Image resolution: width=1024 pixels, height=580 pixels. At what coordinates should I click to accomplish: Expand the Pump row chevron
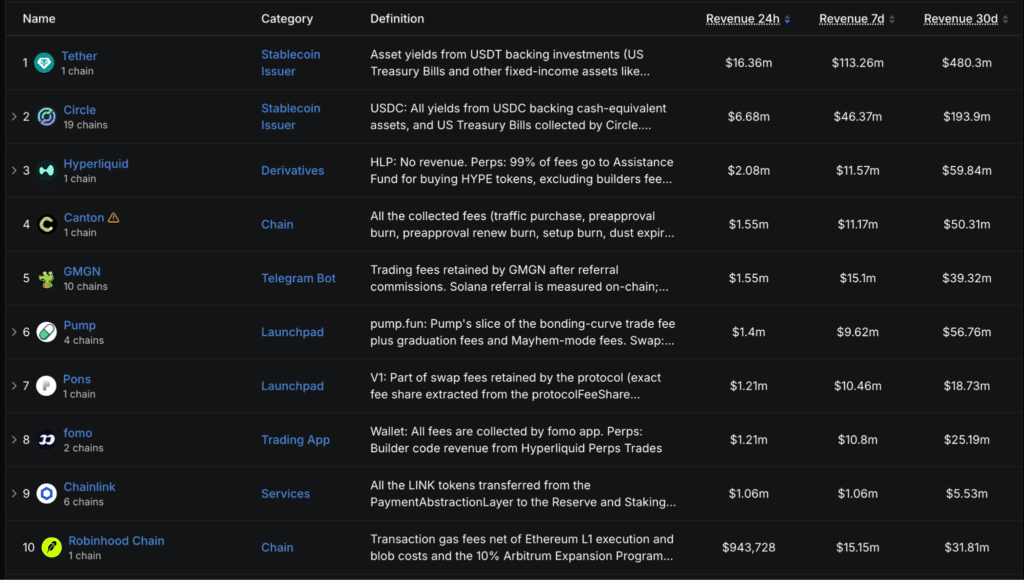pos(14,332)
